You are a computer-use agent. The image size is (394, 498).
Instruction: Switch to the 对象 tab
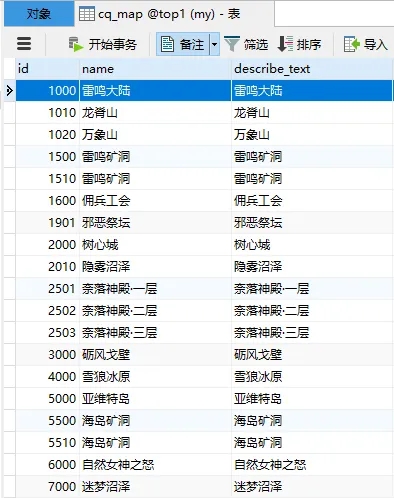[39, 14]
